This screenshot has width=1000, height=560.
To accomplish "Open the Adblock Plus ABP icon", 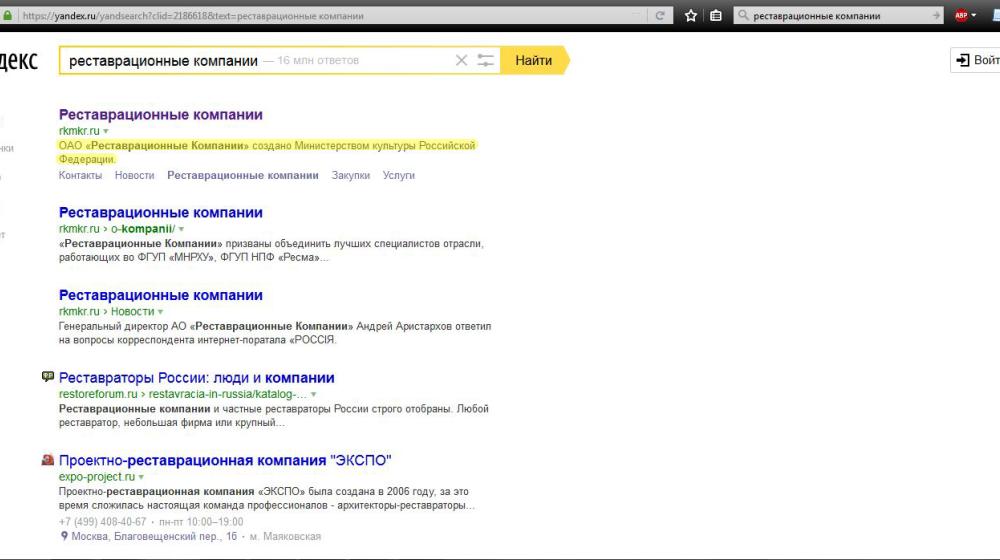I will 961,15.
